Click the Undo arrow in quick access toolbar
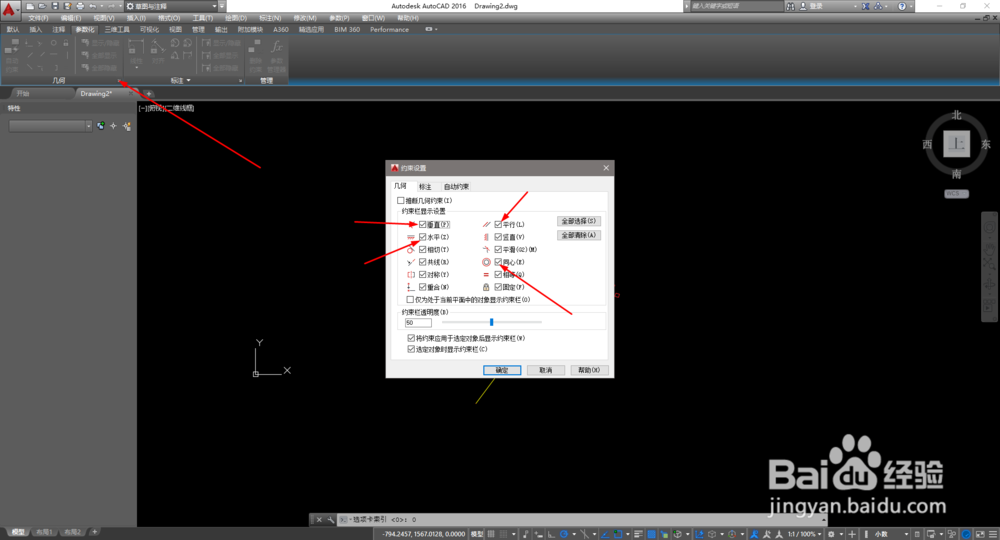Viewport: 1000px width, 540px height. tap(92, 6)
